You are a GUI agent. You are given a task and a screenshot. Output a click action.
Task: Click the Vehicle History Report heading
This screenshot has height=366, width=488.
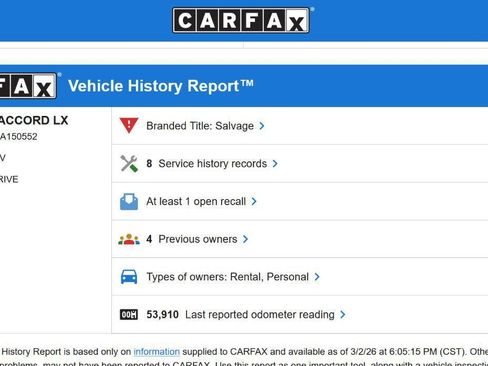click(161, 86)
